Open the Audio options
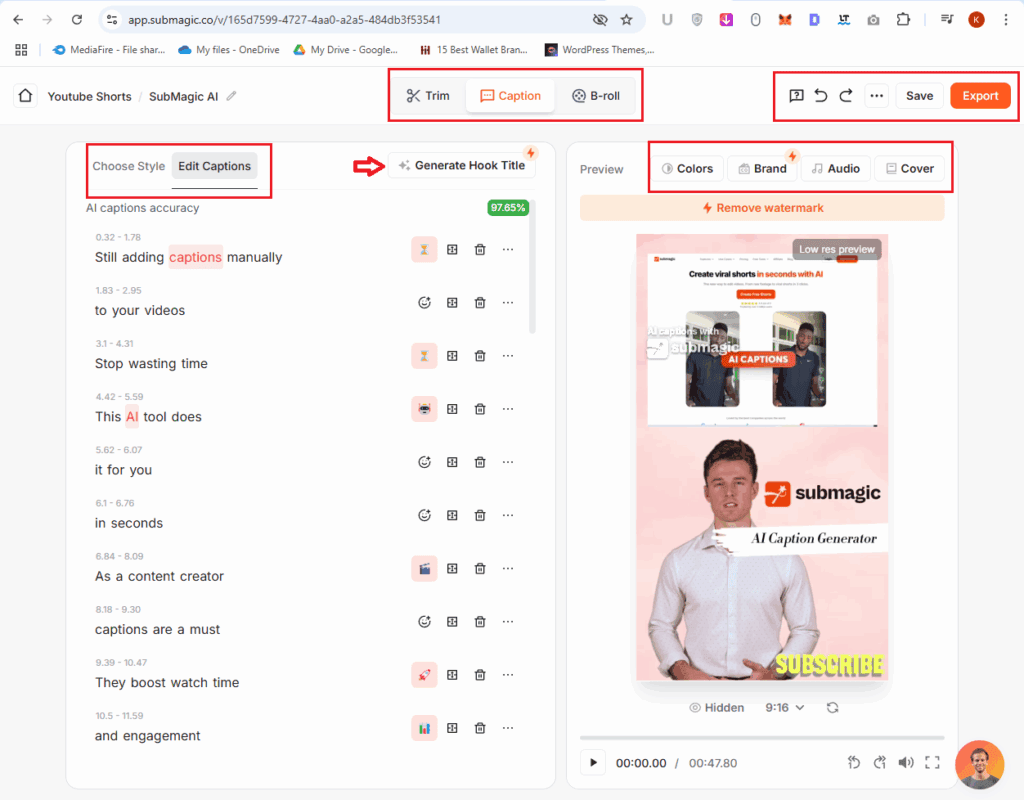Screen dimensions: 1024x800 click(x=836, y=168)
